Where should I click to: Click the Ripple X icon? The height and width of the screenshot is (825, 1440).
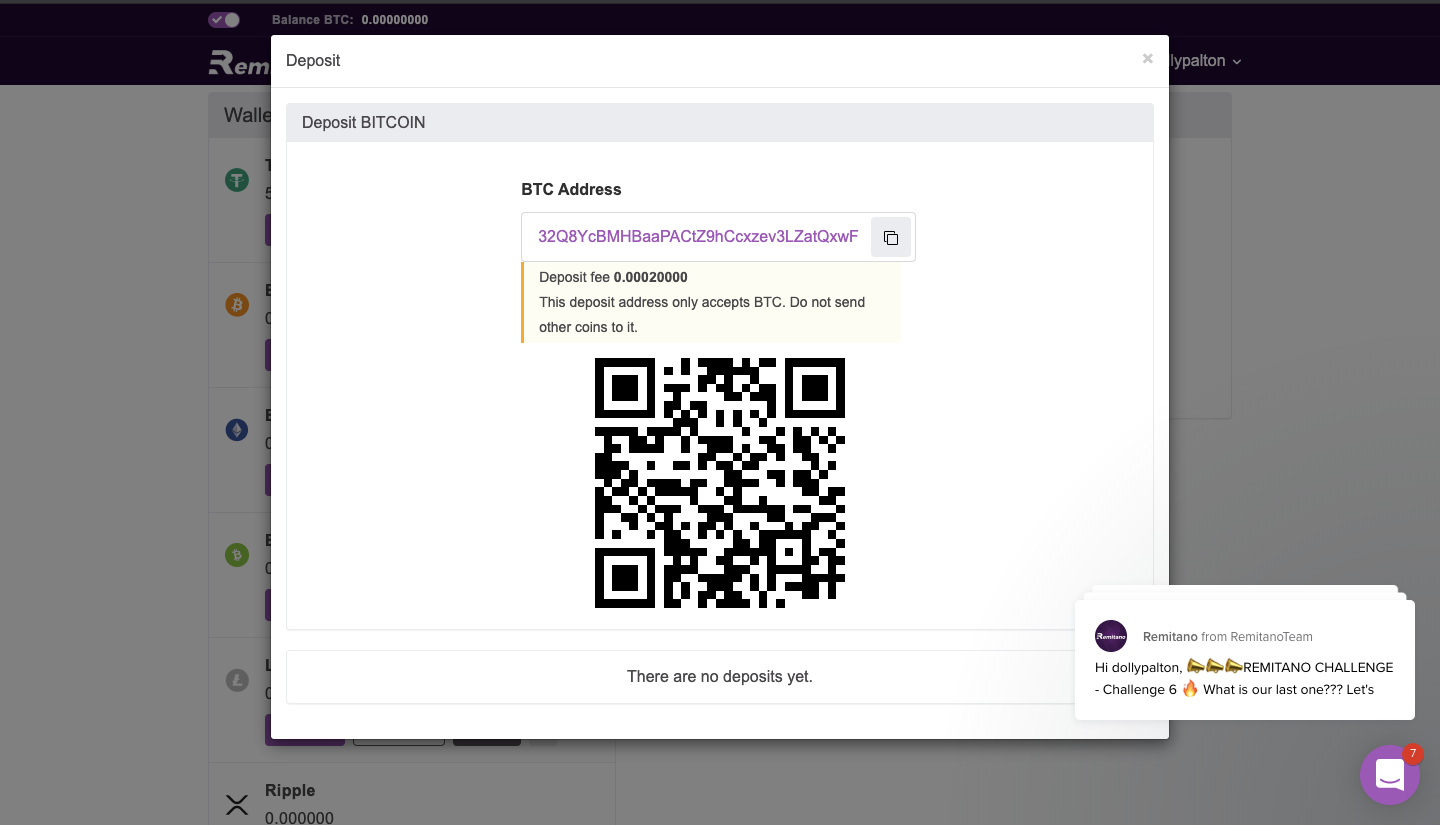pyautogui.click(x=237, y=805)
